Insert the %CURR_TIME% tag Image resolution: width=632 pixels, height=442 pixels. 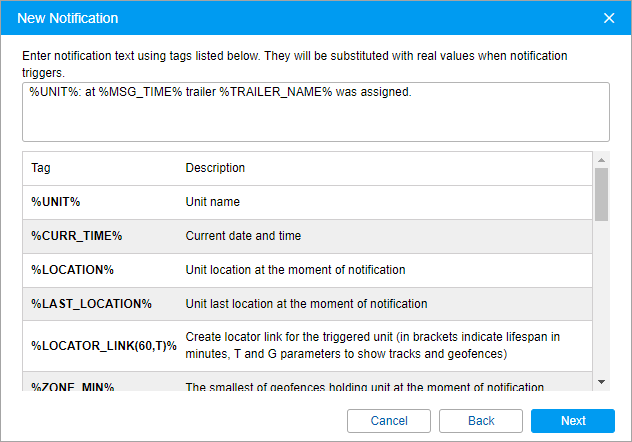[x=76, y=236]
